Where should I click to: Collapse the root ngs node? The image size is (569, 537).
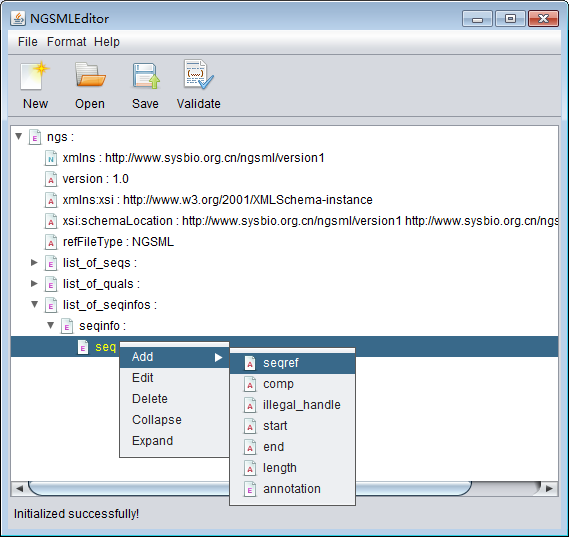click(x=19, y=136)
